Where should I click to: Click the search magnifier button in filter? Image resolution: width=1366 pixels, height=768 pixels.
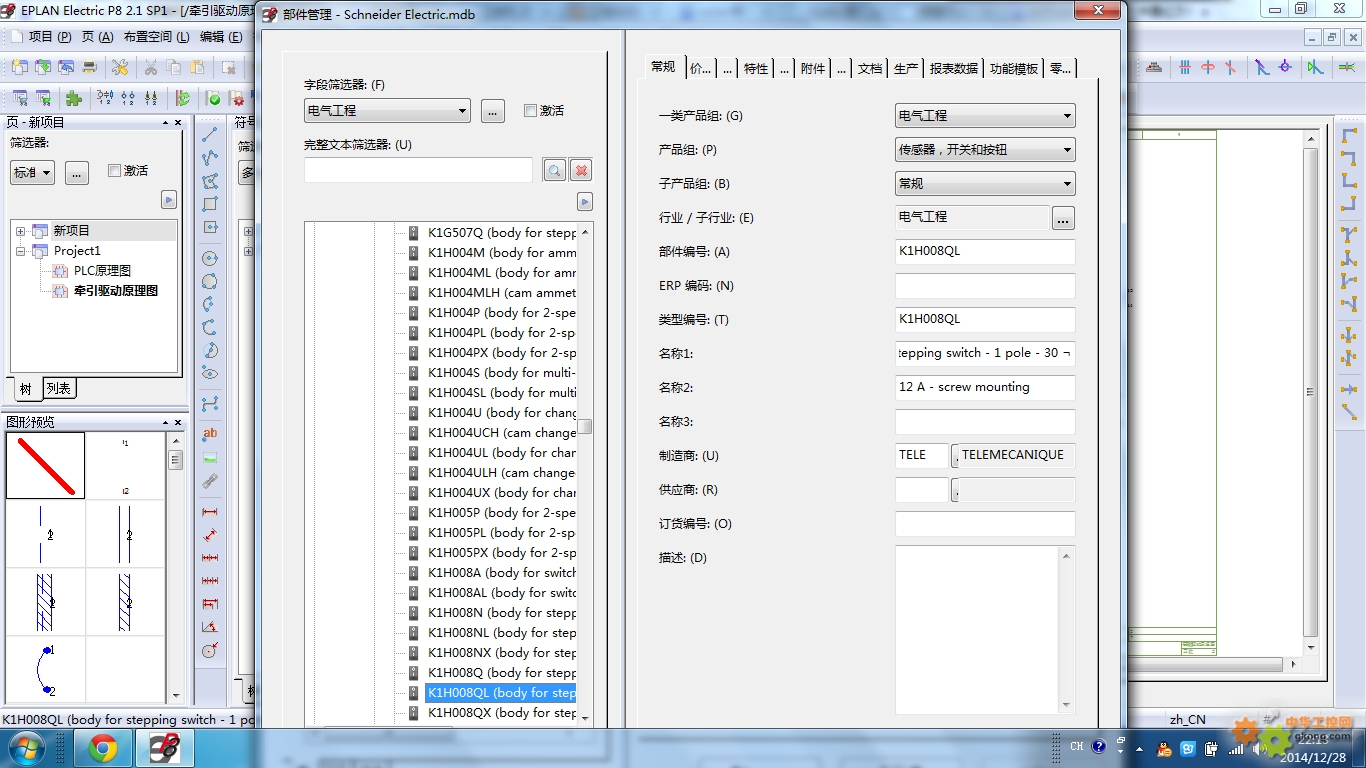[555, 170]
